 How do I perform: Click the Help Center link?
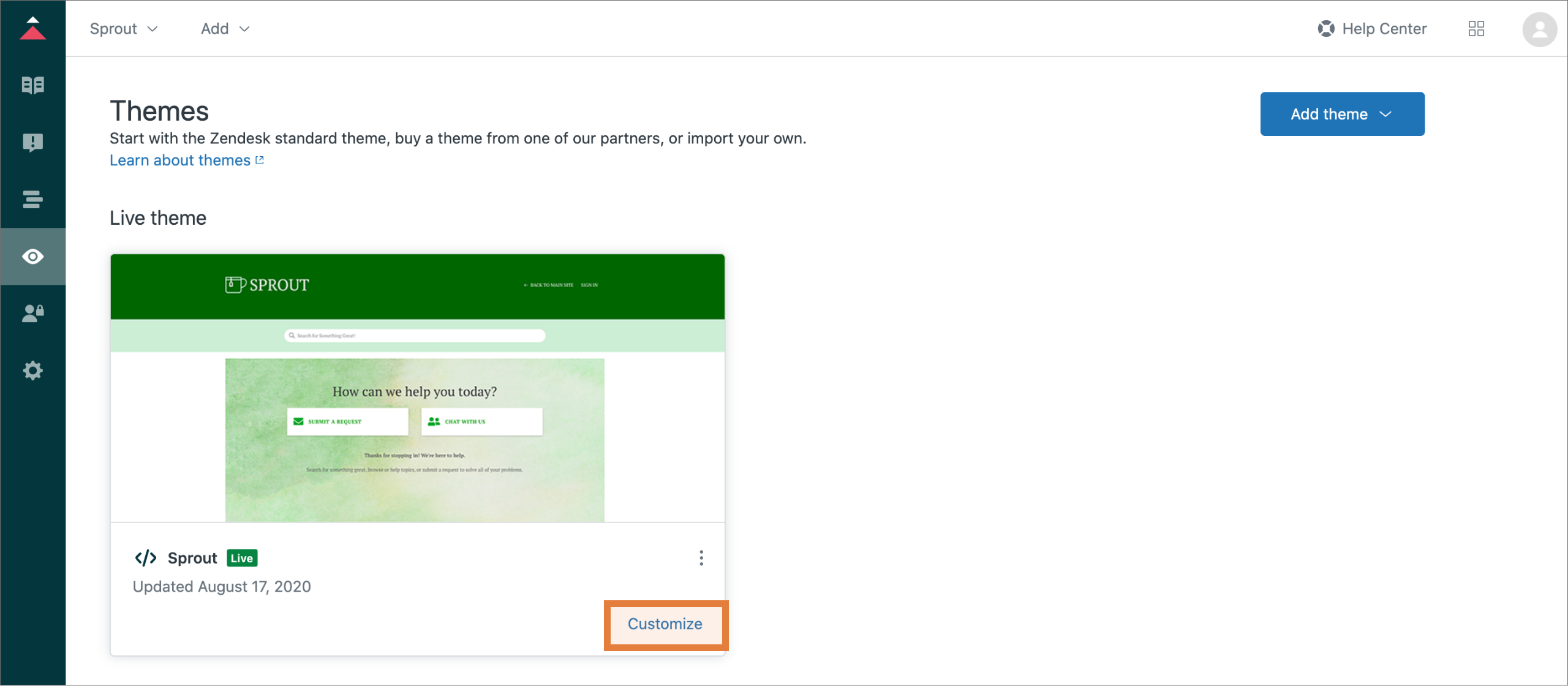click(x=1372, y=29)
